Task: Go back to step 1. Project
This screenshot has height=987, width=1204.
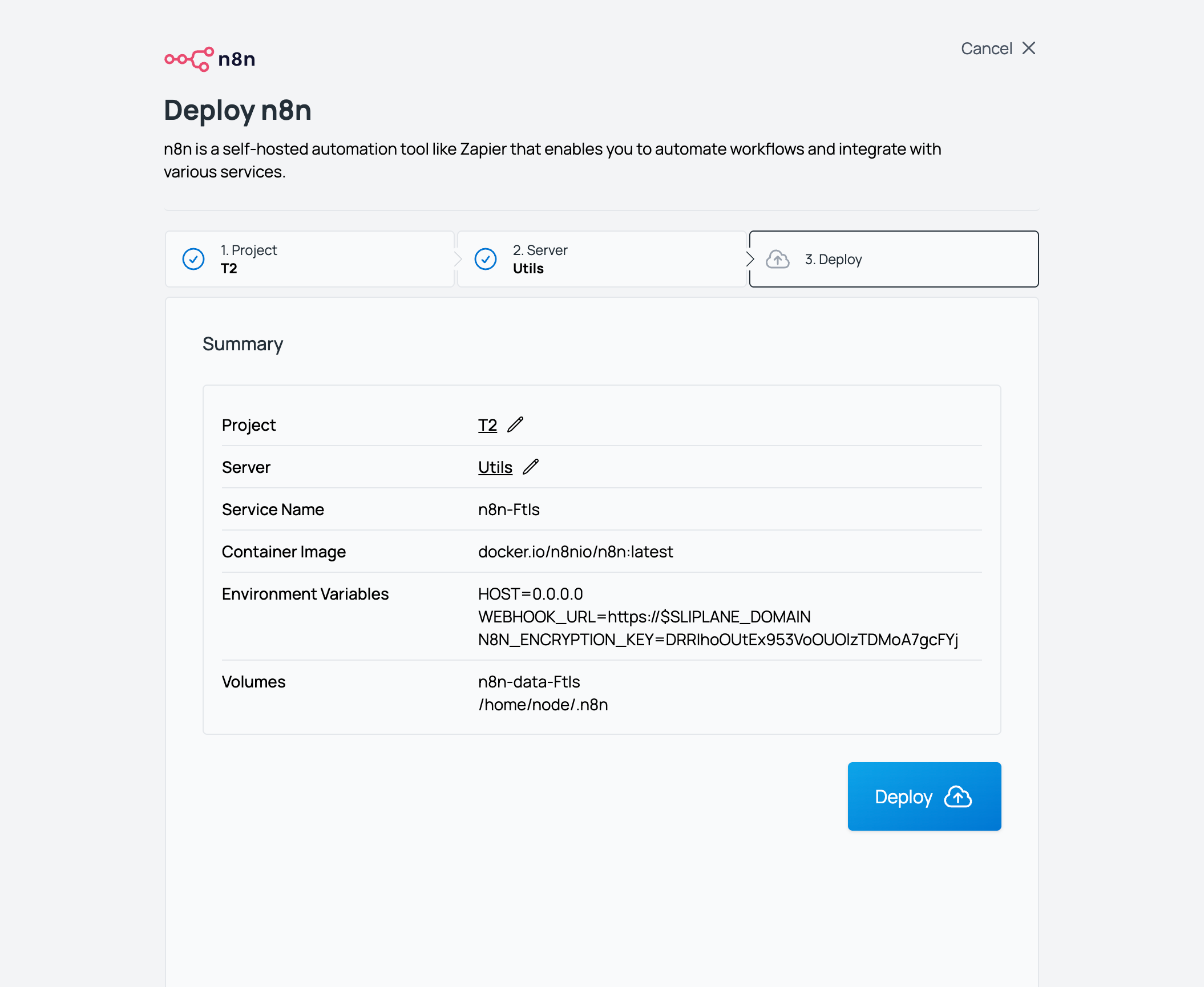Action: (310, 259)
